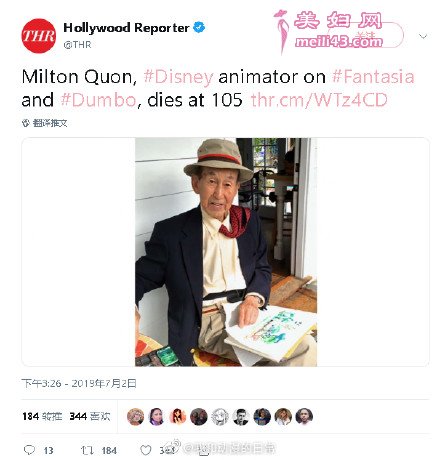Like the tweet with the heart icon

click(145, 450)
